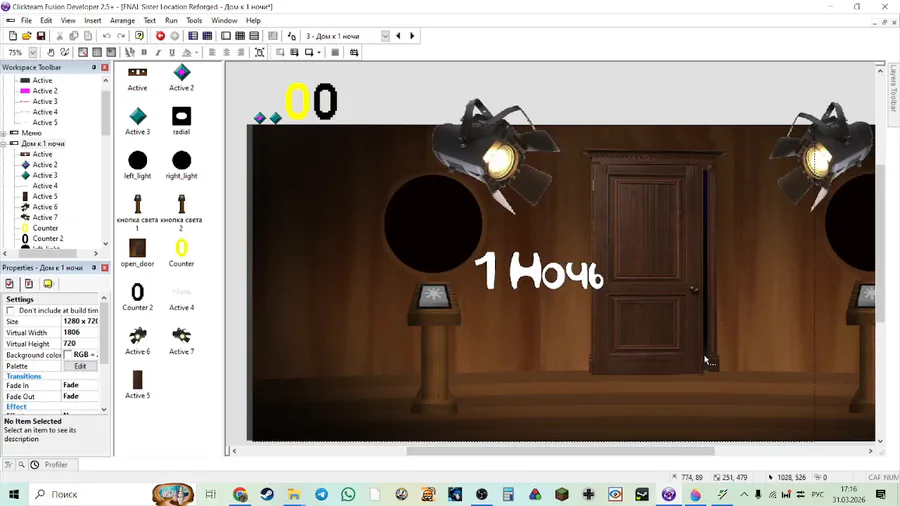900x506 pixels.
Task: Open the Insert menu
Action: [92, 20]
